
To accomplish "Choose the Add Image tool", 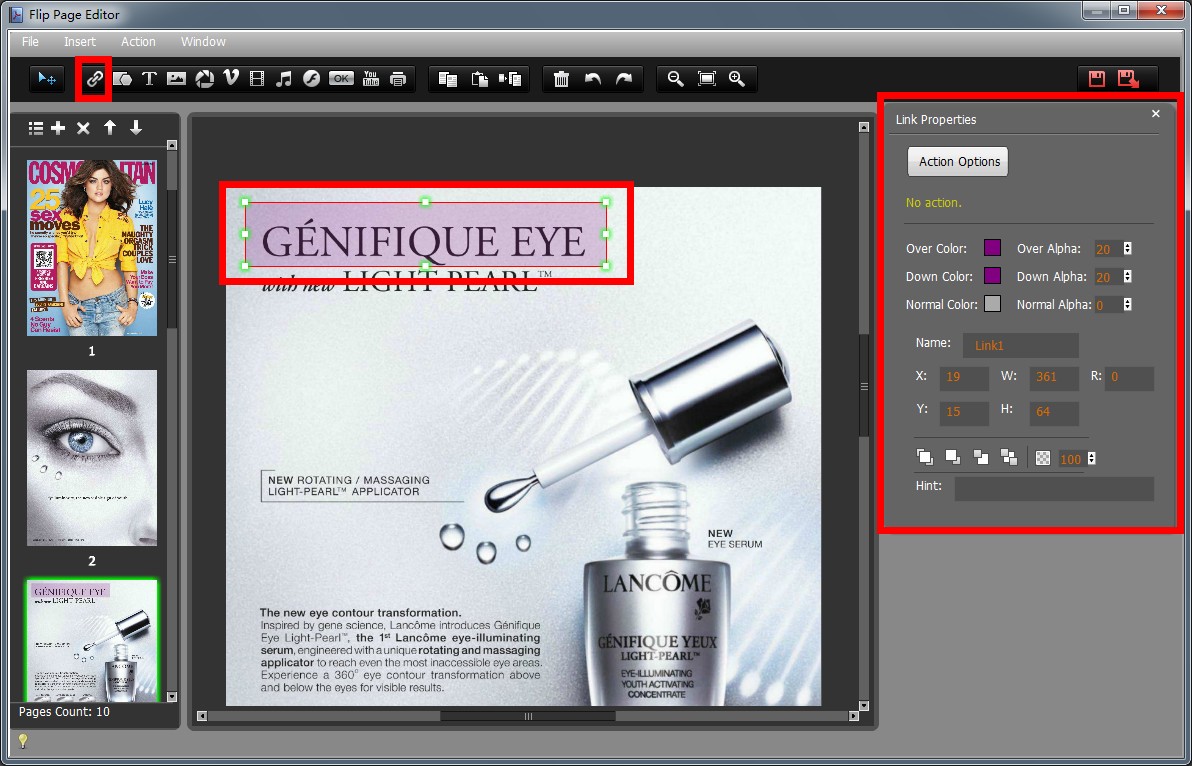I will point(177,79).
